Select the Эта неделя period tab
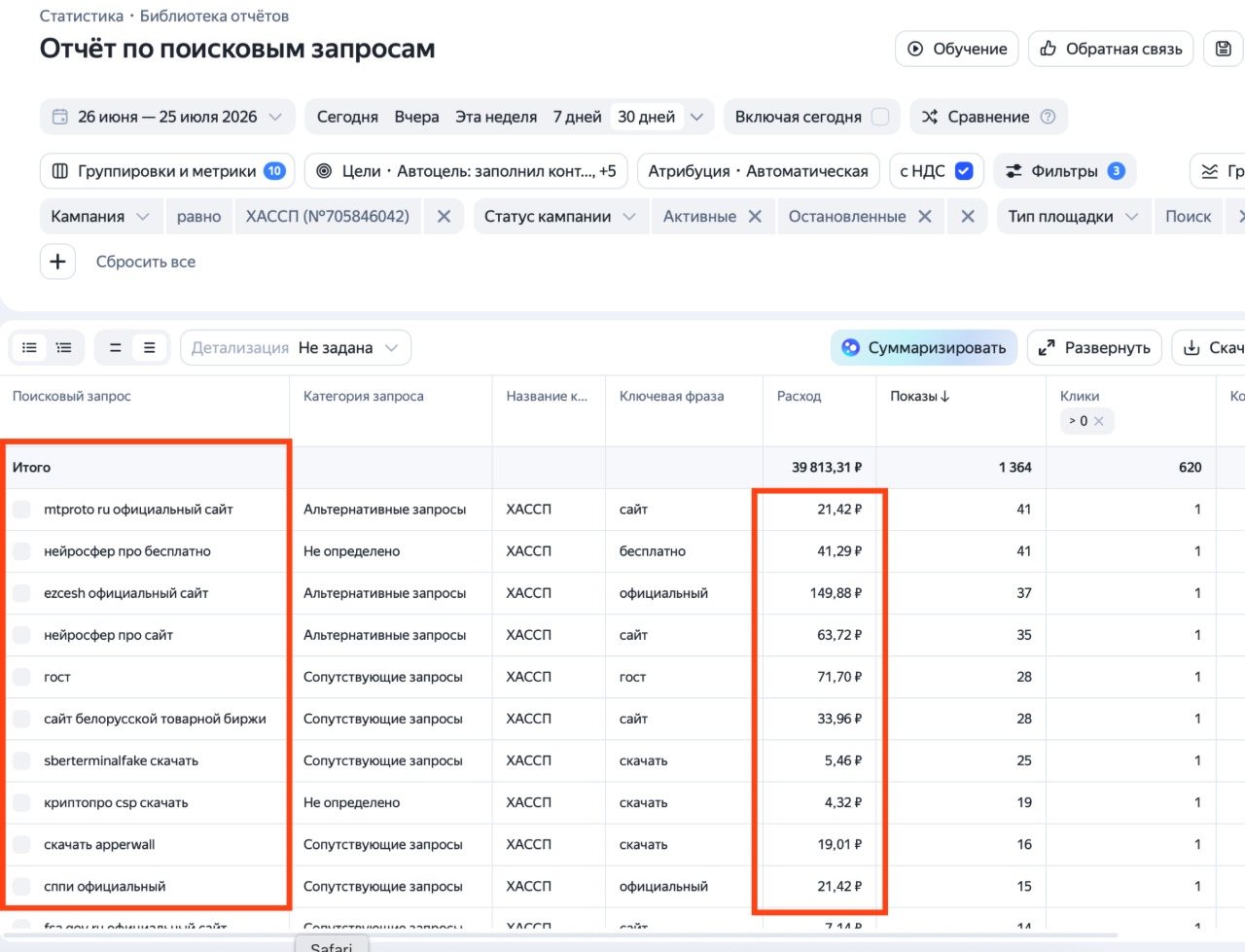1245x952 pixels. [496, 117]
